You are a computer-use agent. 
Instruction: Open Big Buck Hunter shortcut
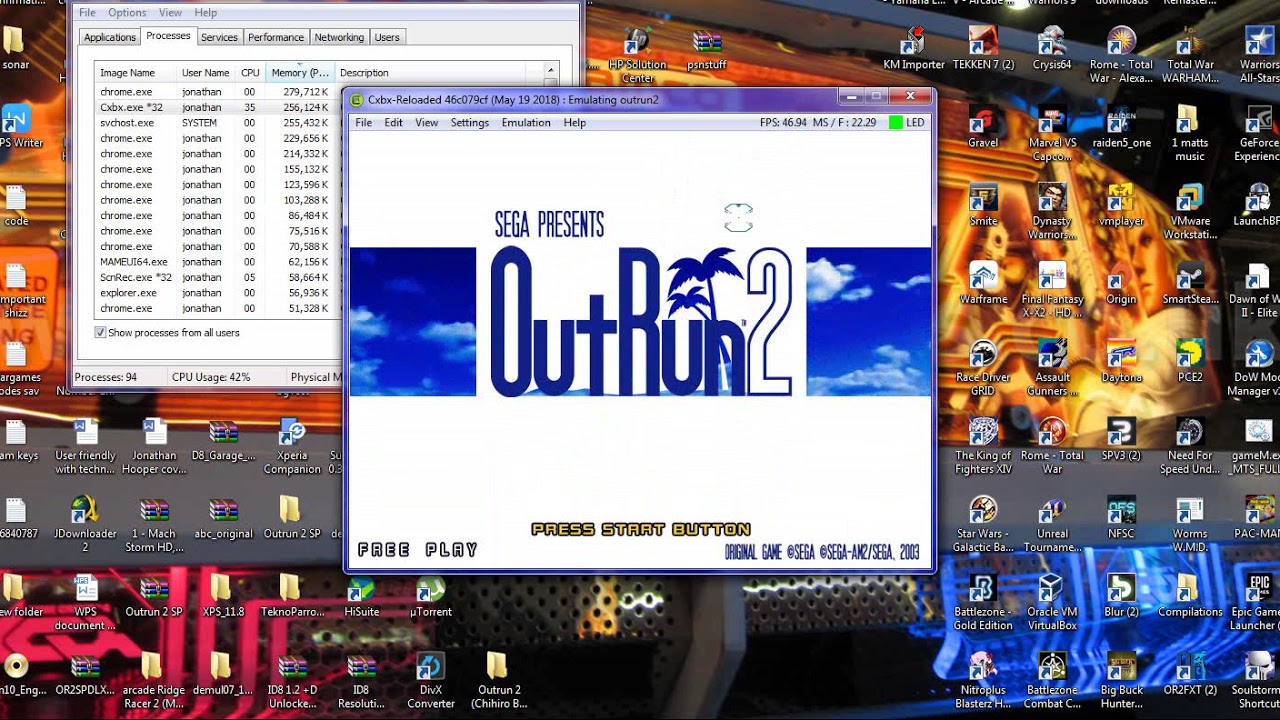pos(1121,679)
